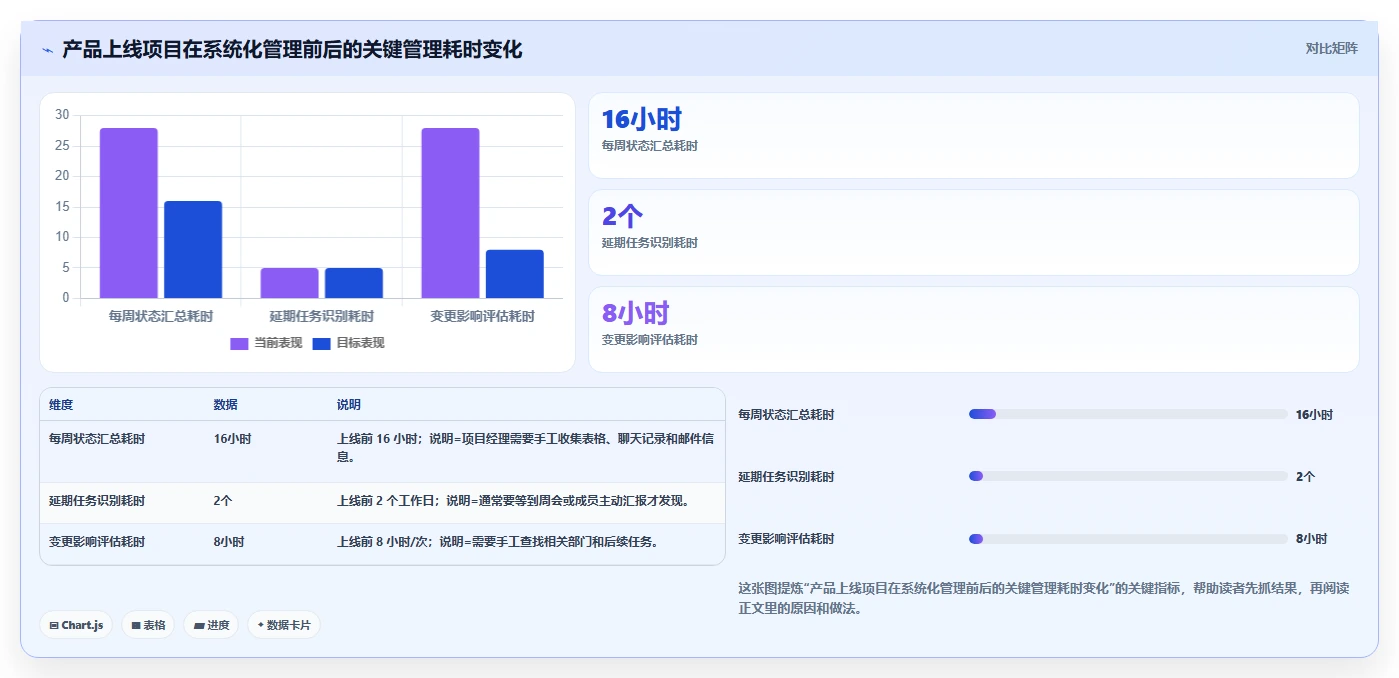This screenshot has height=678, width=1399.
Task: Click the 延期任务识别耗时 cell in the table
Action: 97,501
